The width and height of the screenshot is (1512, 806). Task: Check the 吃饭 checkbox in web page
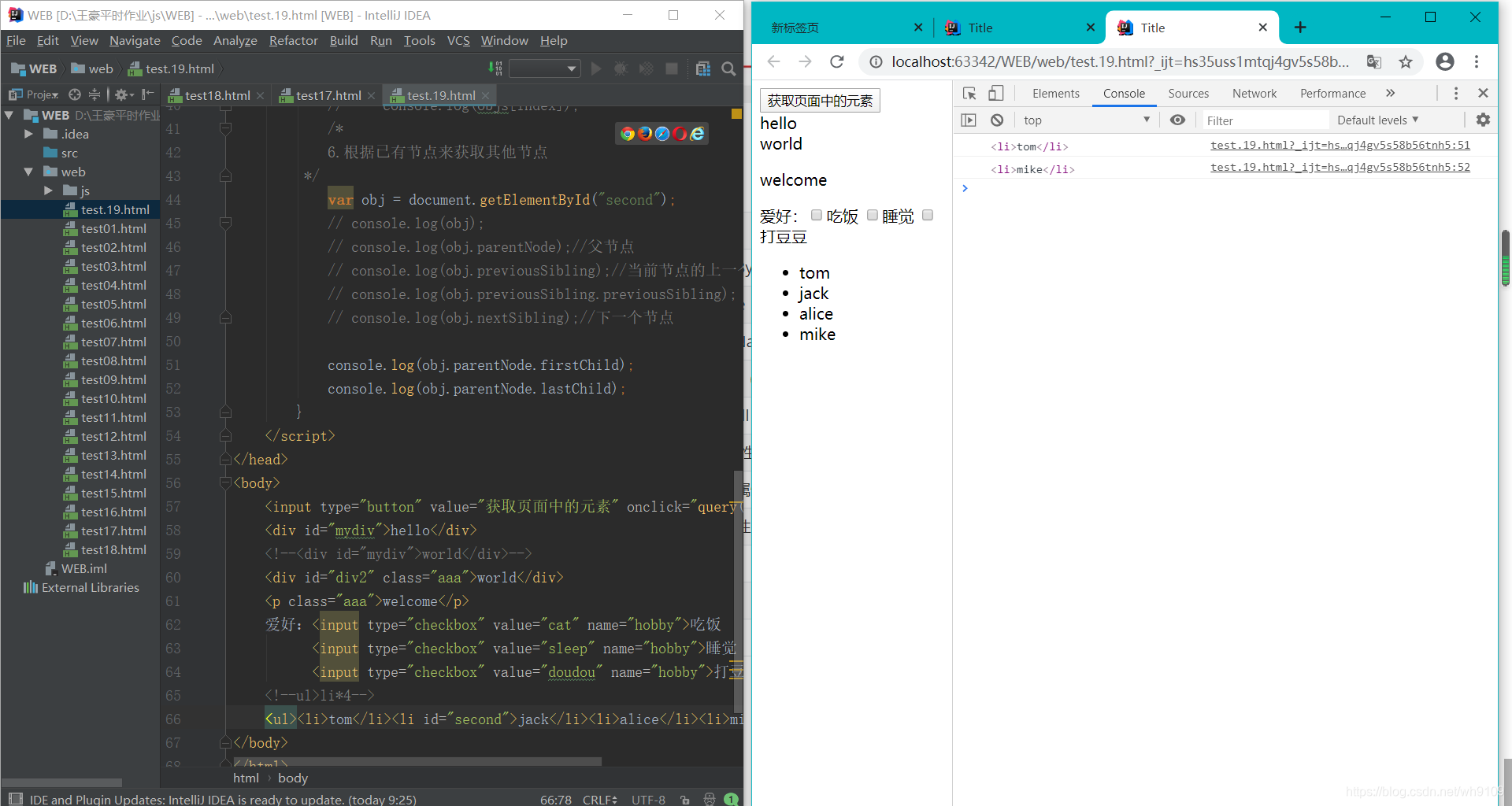pos(817,215)
